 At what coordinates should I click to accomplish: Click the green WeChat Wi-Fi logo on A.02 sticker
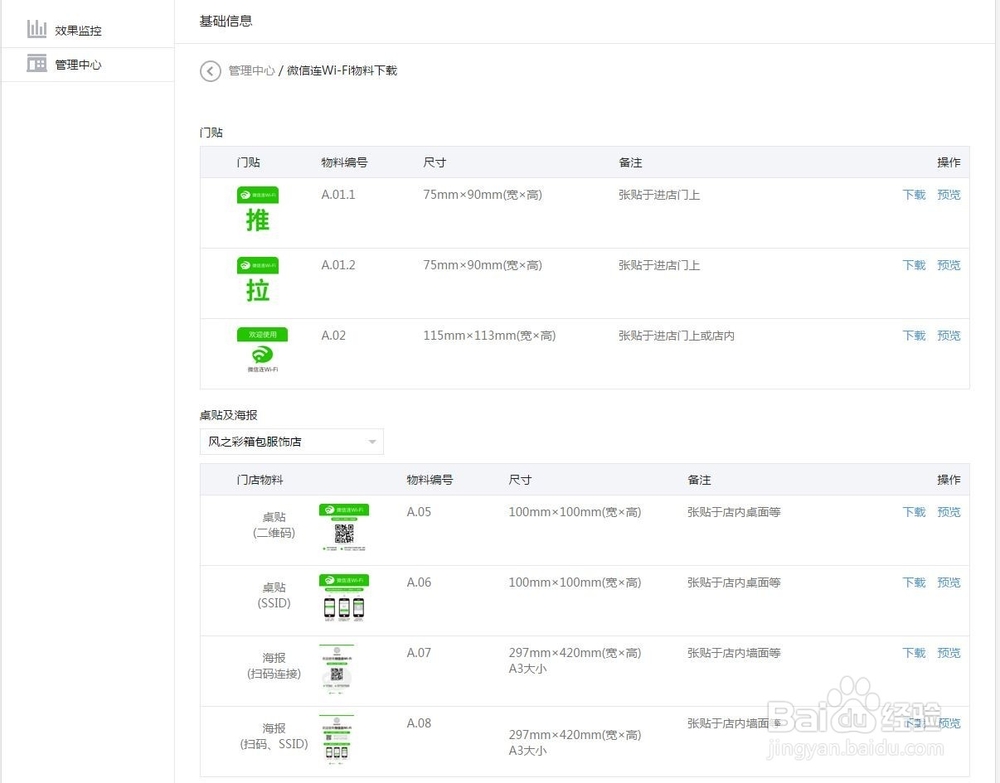coord(261,357)
